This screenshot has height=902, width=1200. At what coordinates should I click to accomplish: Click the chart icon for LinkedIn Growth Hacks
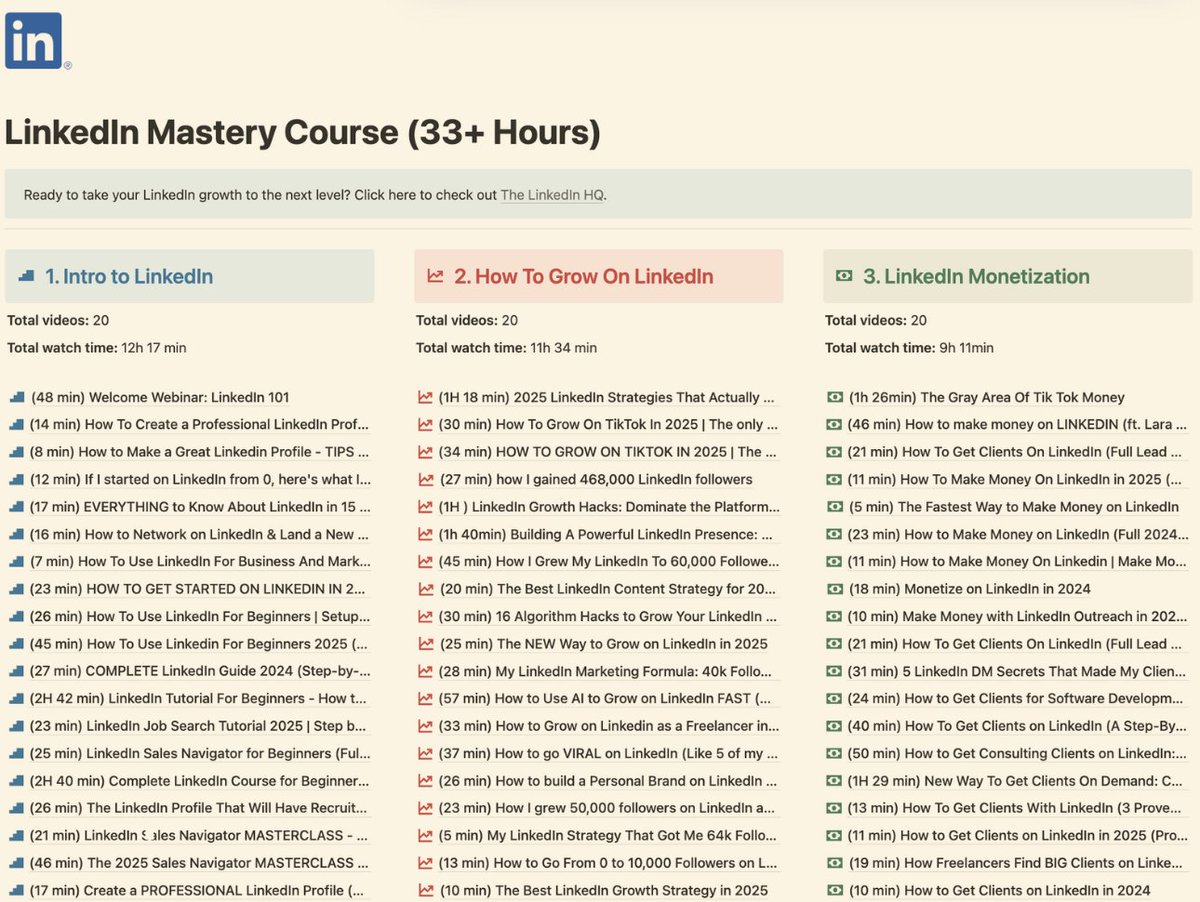(425, 507)
